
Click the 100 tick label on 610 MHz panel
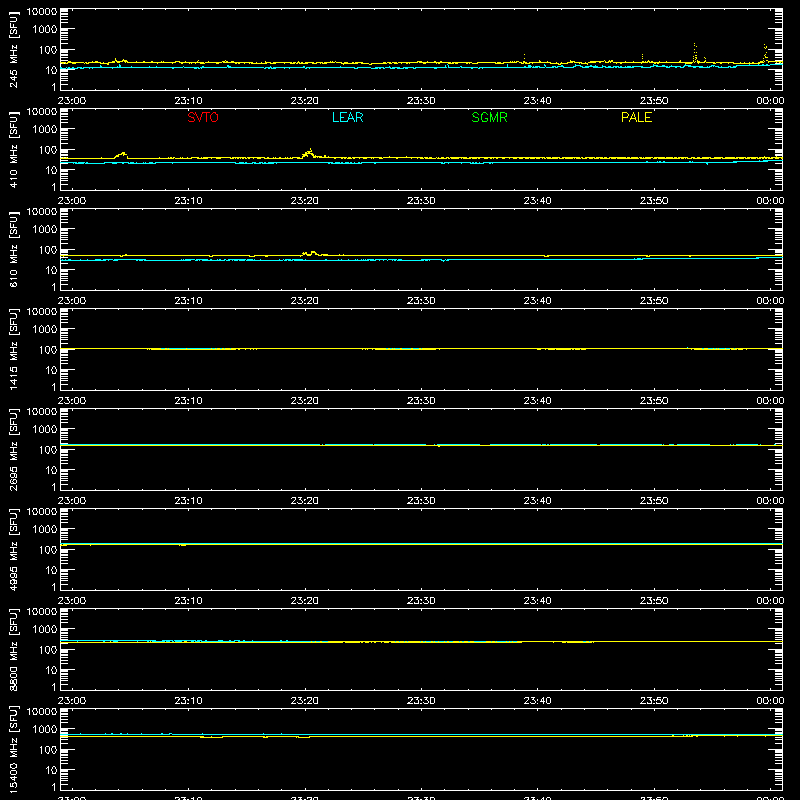tap(48, 250)
